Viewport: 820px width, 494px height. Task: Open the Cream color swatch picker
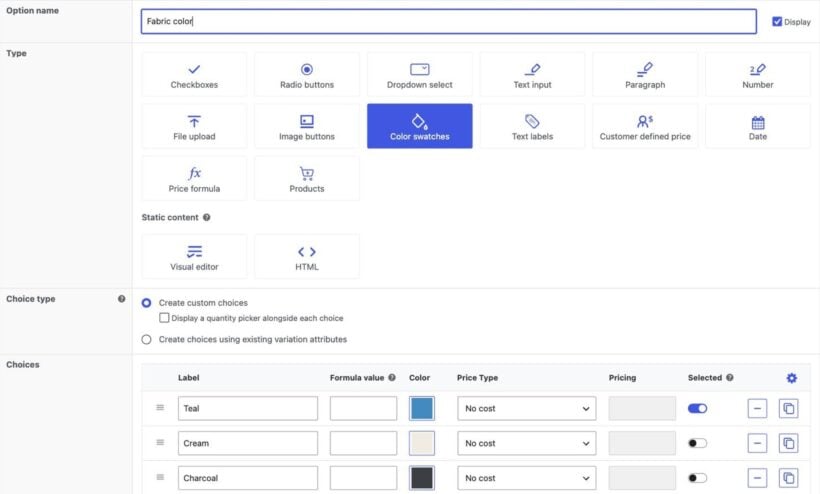point(422,443)
